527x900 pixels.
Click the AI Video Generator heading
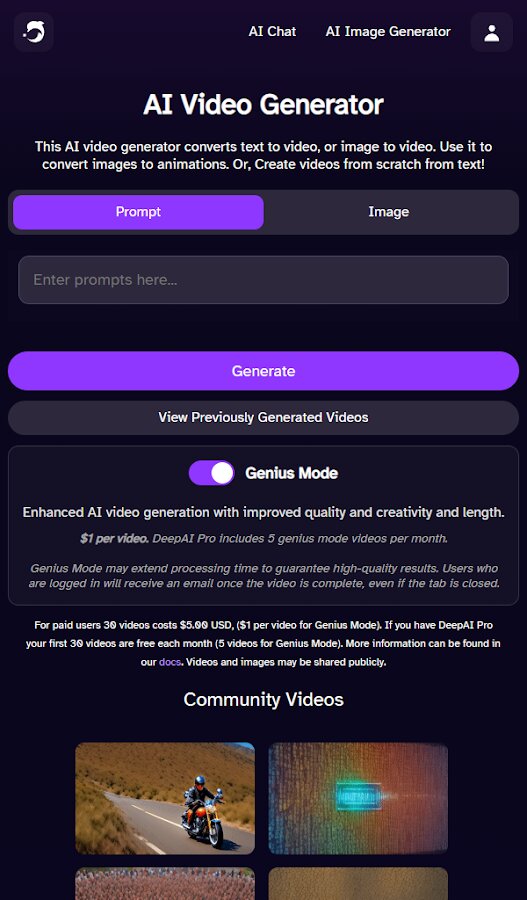[264, 104]
